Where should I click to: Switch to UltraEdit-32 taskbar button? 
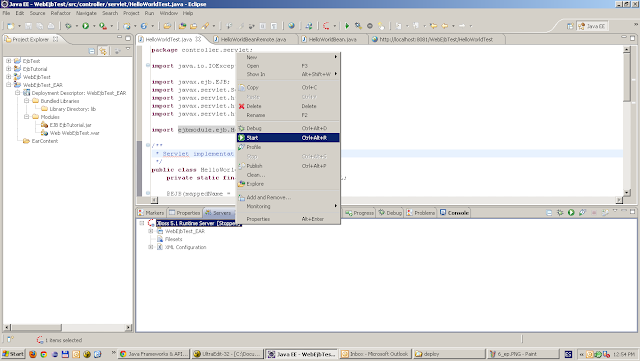click(227, 354)
